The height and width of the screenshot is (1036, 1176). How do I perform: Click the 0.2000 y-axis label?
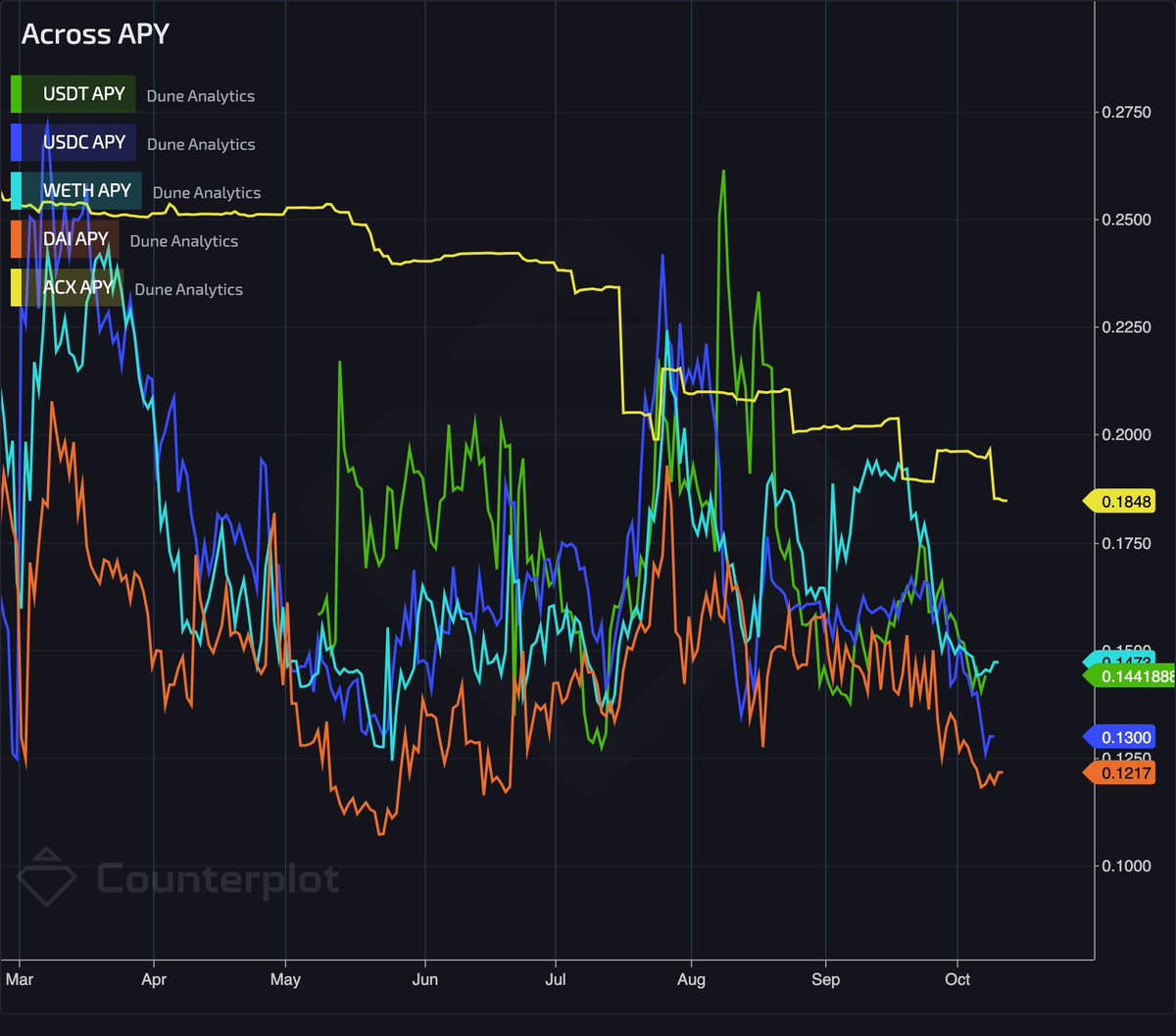(1125, 435)
